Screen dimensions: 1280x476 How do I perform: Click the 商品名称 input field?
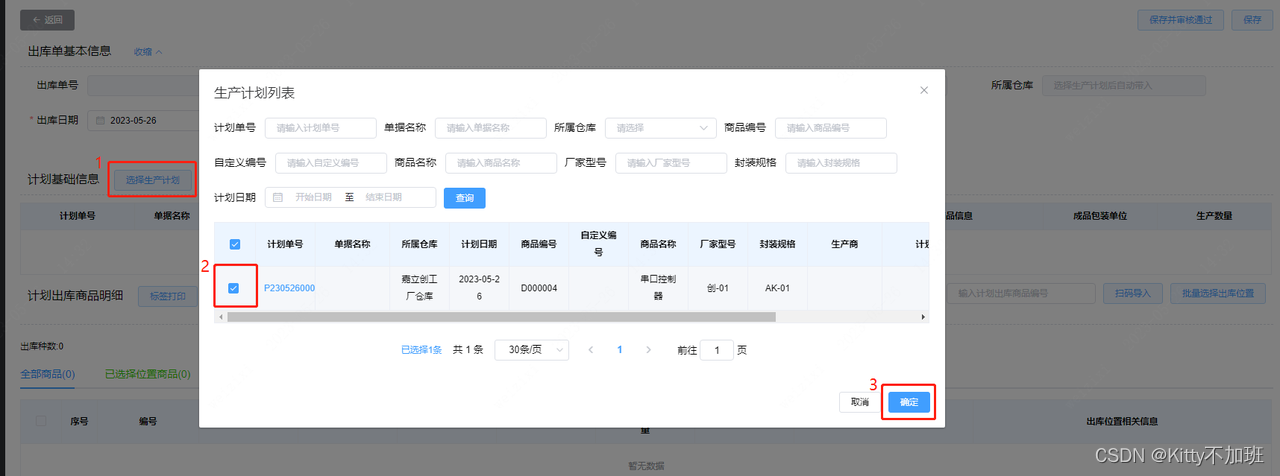501,163
